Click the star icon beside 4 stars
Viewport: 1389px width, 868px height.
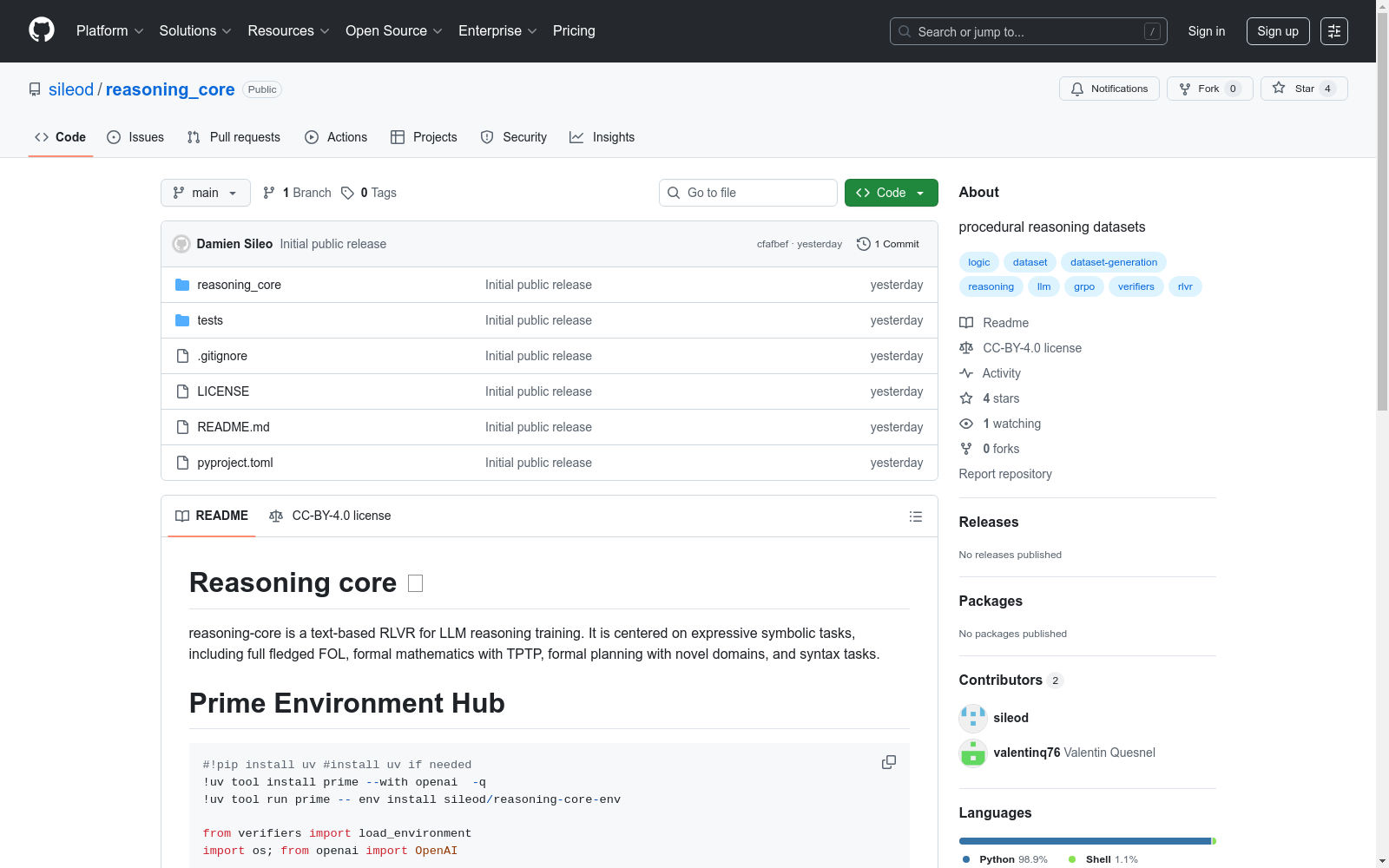966,398
